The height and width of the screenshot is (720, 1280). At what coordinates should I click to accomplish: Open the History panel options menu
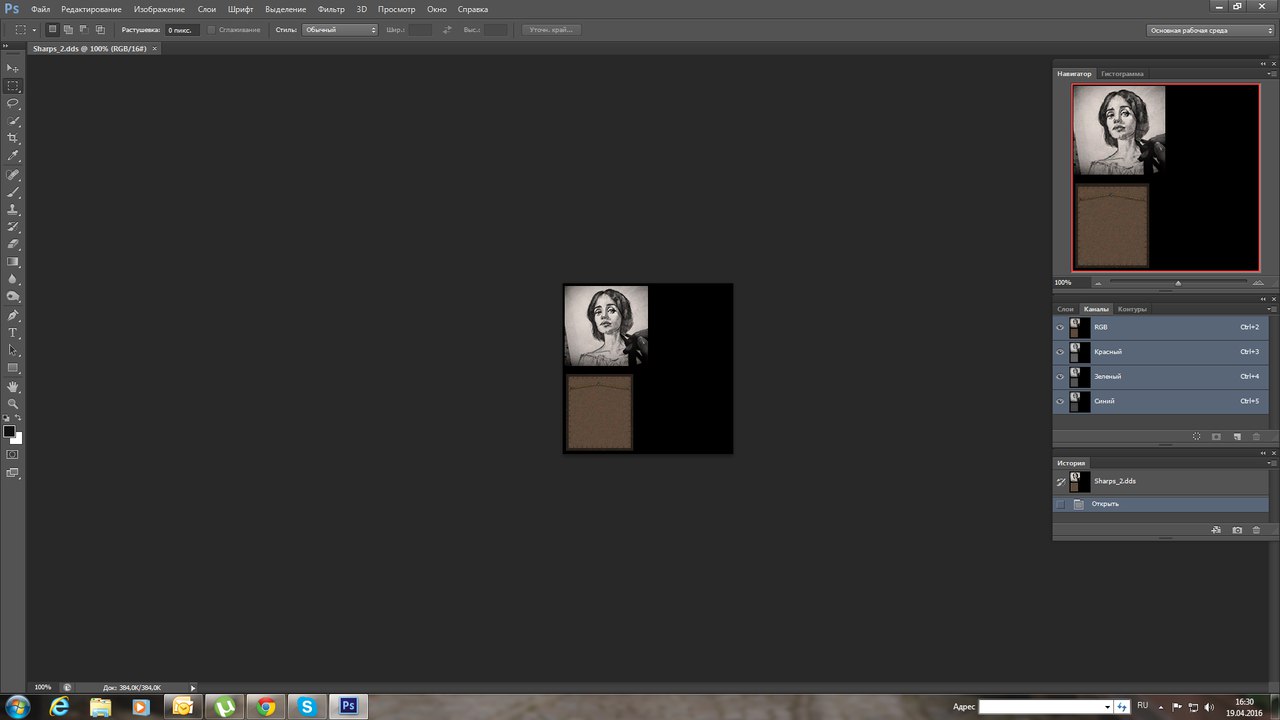point(1271,463)
